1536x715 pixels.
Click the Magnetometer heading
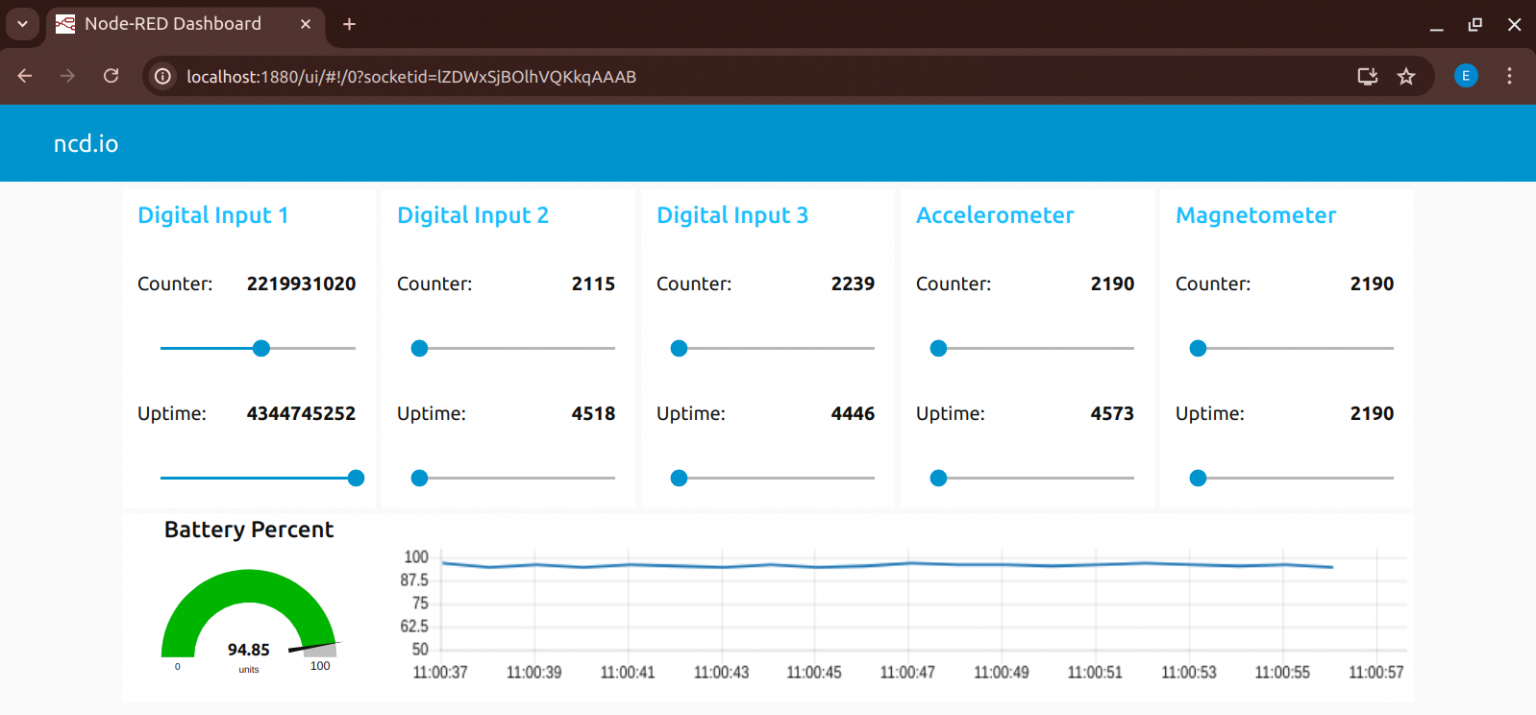click(x=1256, y=215)
